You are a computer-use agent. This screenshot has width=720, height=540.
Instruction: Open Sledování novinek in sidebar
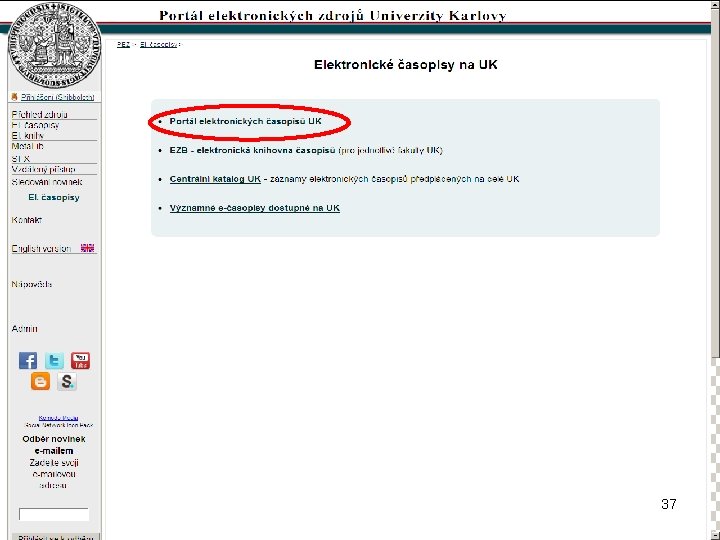coord(47,182)
